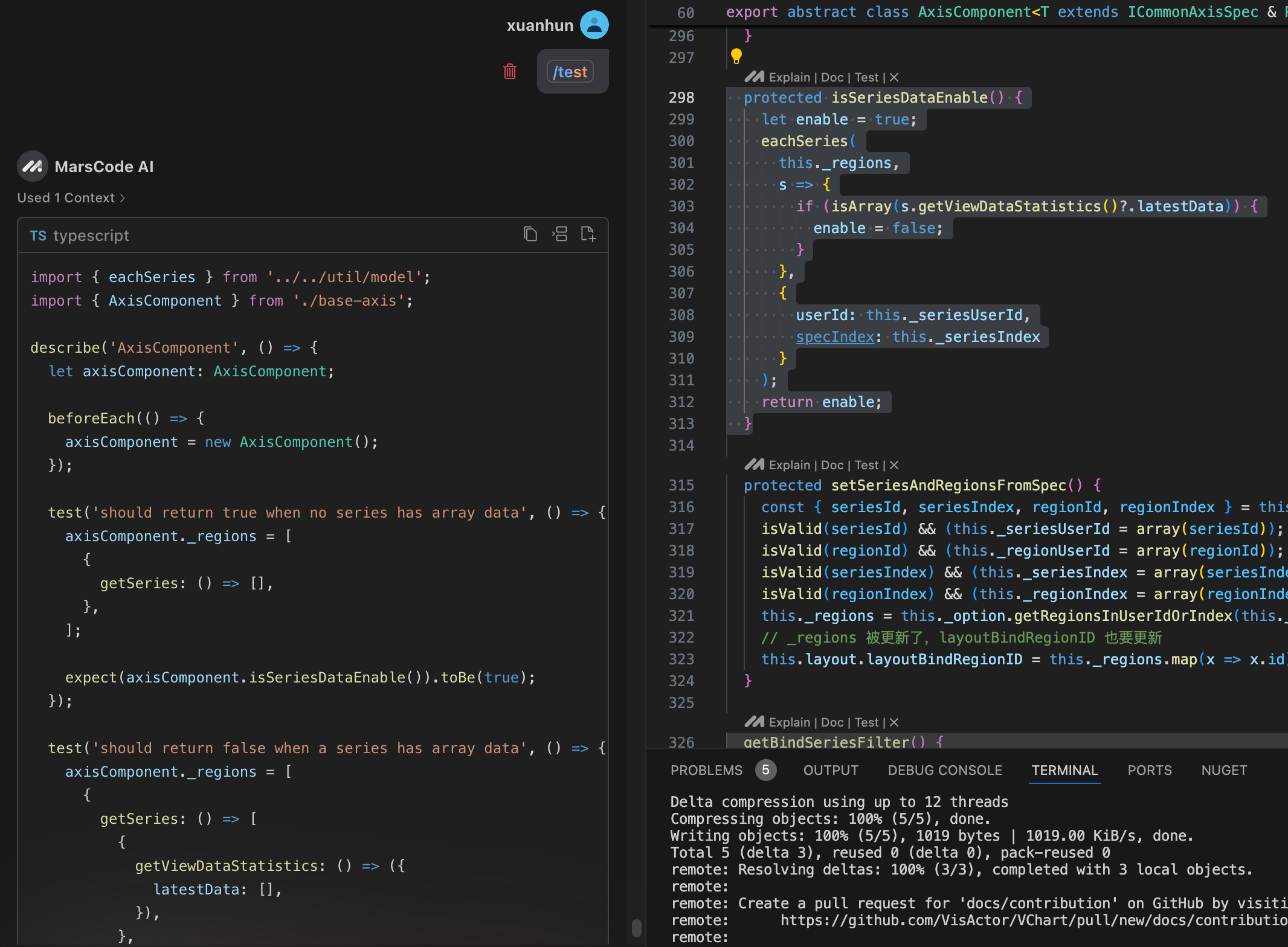Switch to the PORTS tab
1288x947 pixels.
[x=1149, y=770]
